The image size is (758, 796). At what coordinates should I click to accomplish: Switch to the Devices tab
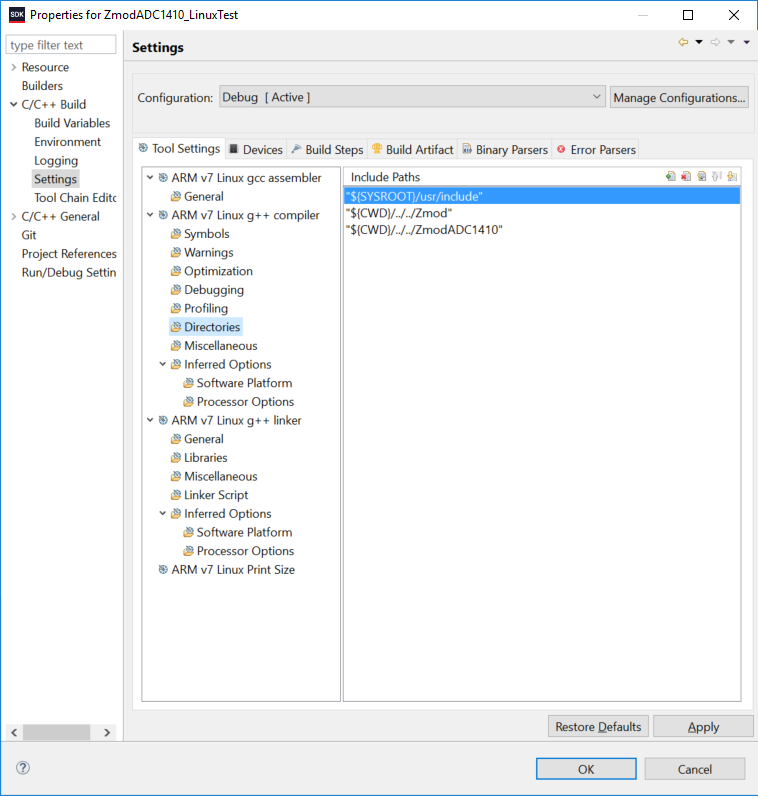click(256, 150)
